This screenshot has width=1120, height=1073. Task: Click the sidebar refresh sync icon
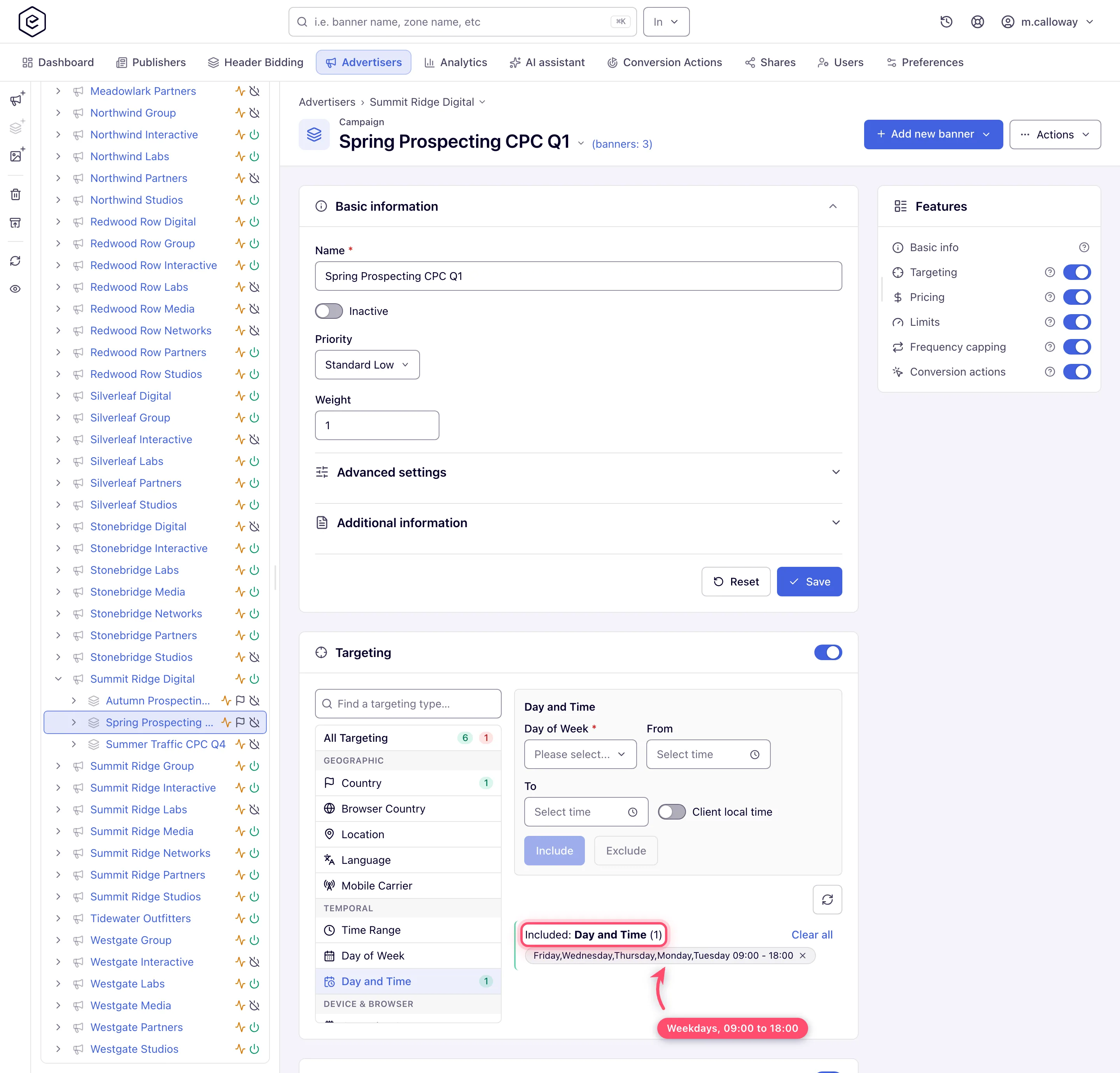point(16,261)
